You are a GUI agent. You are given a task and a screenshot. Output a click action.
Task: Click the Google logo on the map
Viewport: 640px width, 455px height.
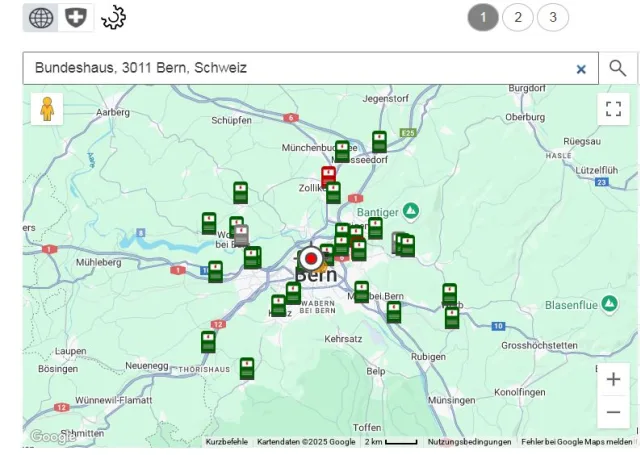click(53, 436)
